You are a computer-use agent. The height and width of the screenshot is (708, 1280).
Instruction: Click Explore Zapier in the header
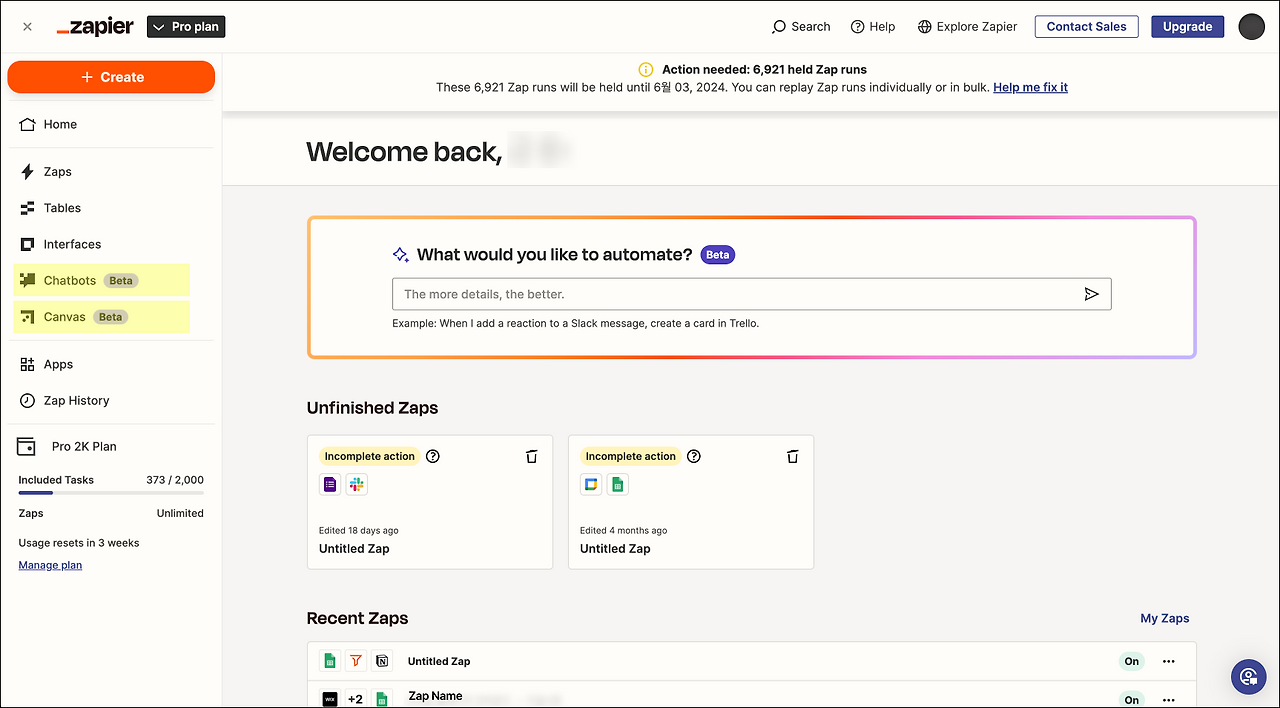coord(967,27)
